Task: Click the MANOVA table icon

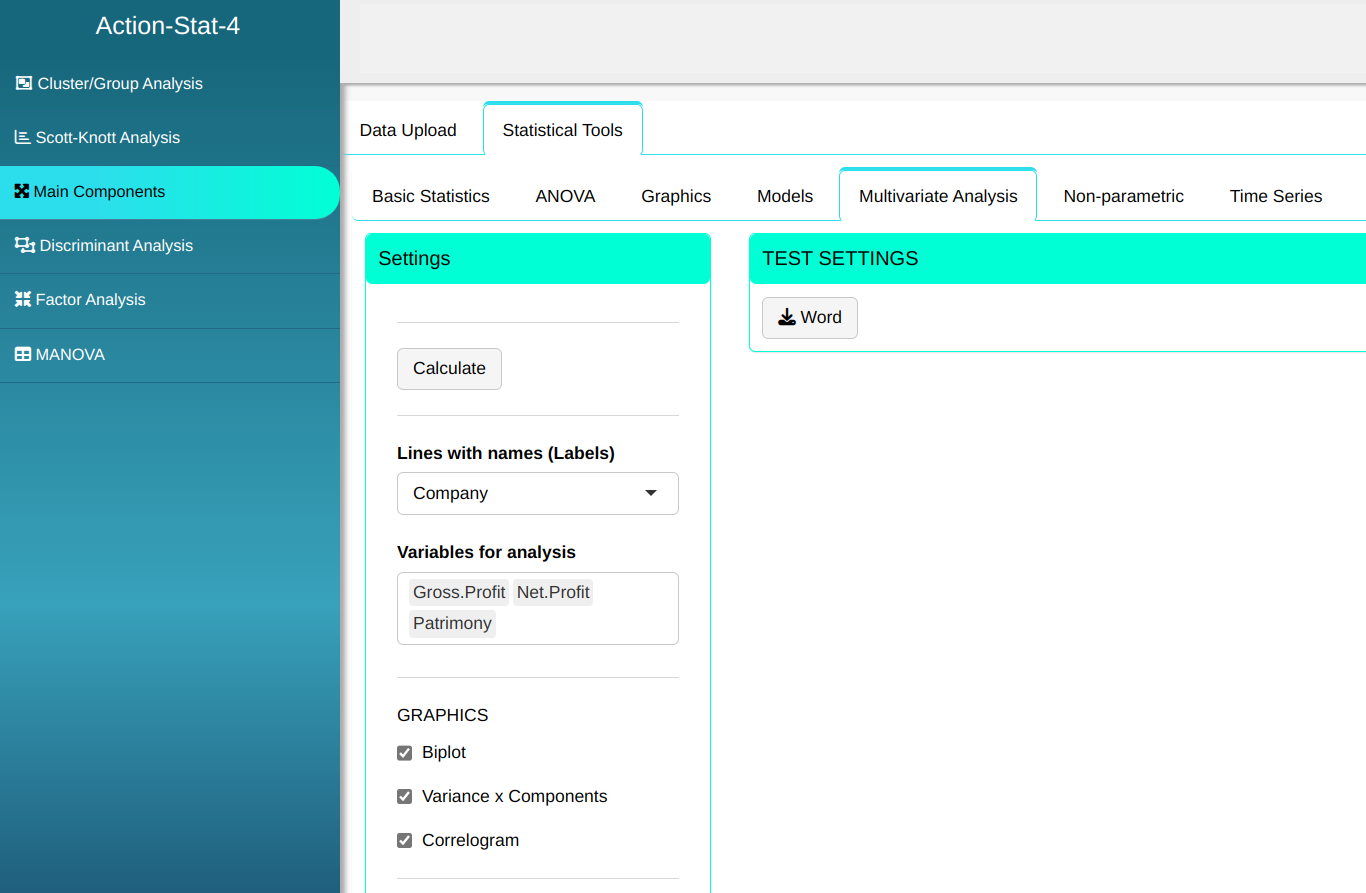Action: tap(22, 355)
